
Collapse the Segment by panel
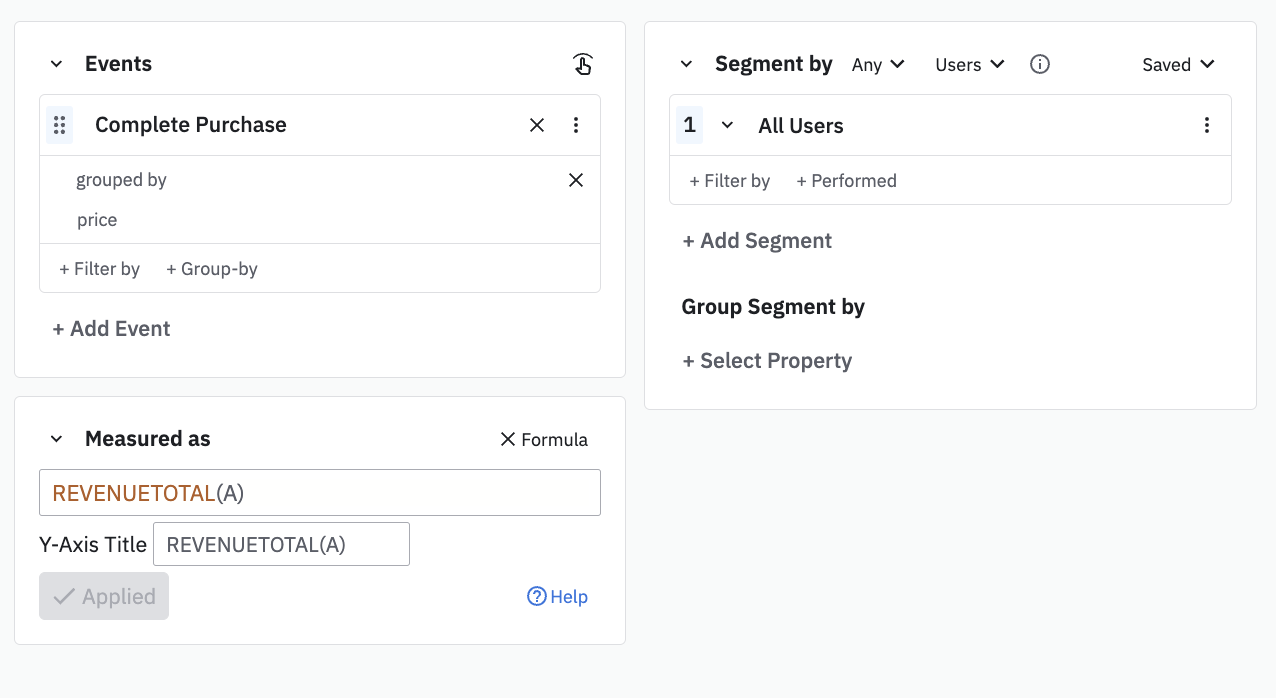[686, 65]
